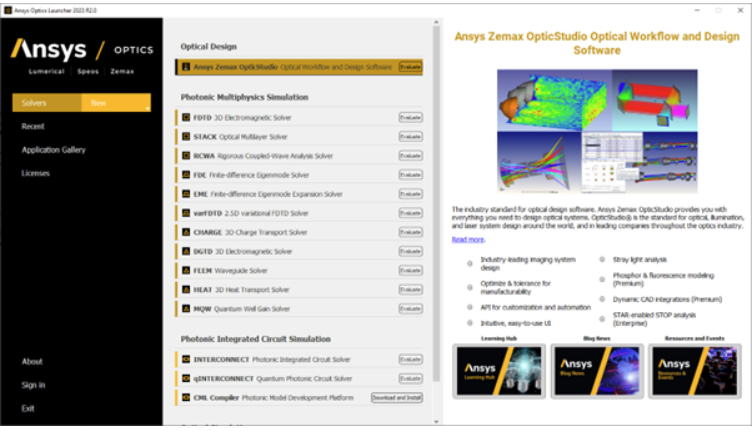Open the About page
Image resolution: width=755 pixels, height=431 pixels.
pyautogui.click(x=32, y=362)
